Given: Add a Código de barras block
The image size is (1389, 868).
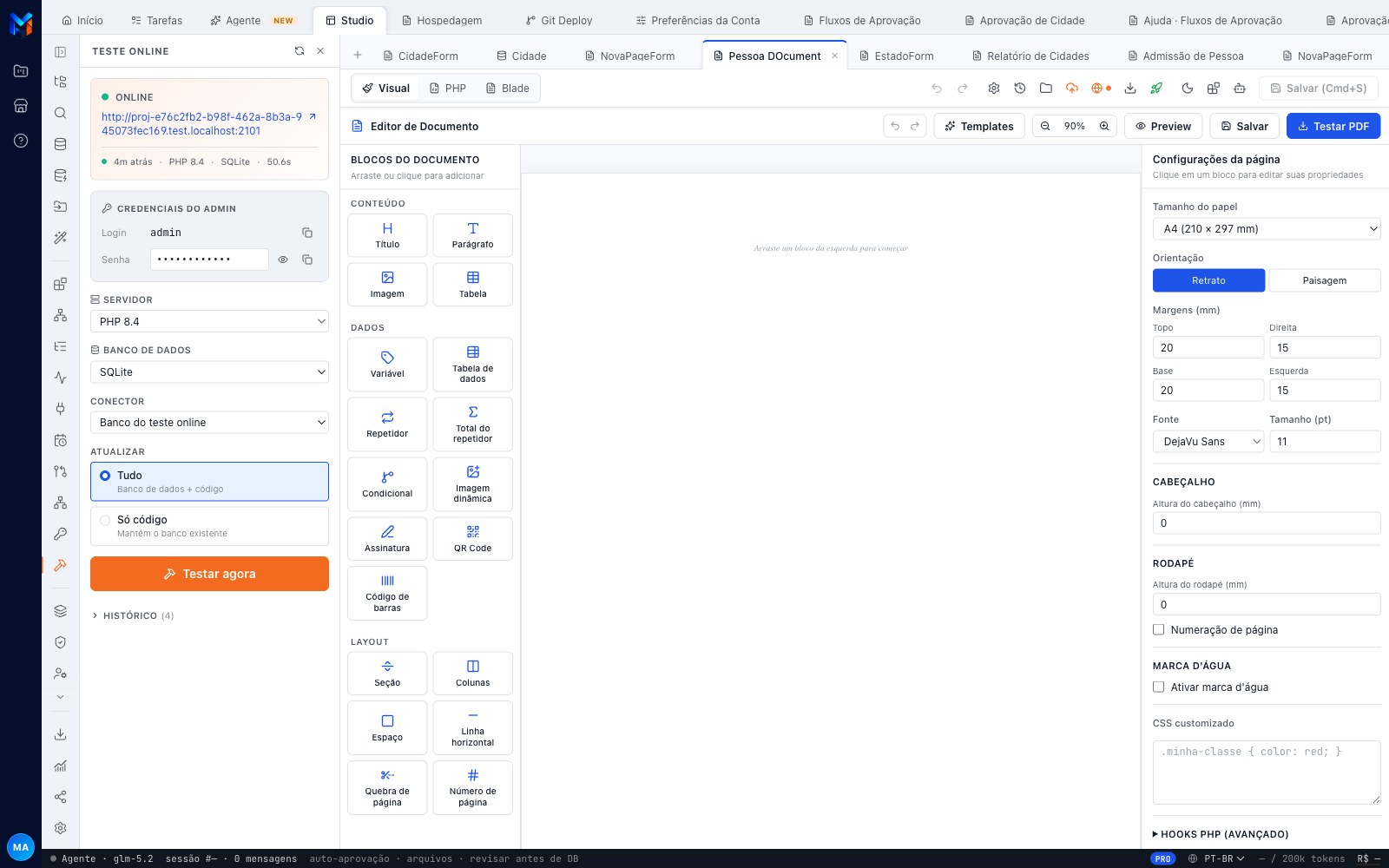Looking at the screenshot, I should point(387,594).
